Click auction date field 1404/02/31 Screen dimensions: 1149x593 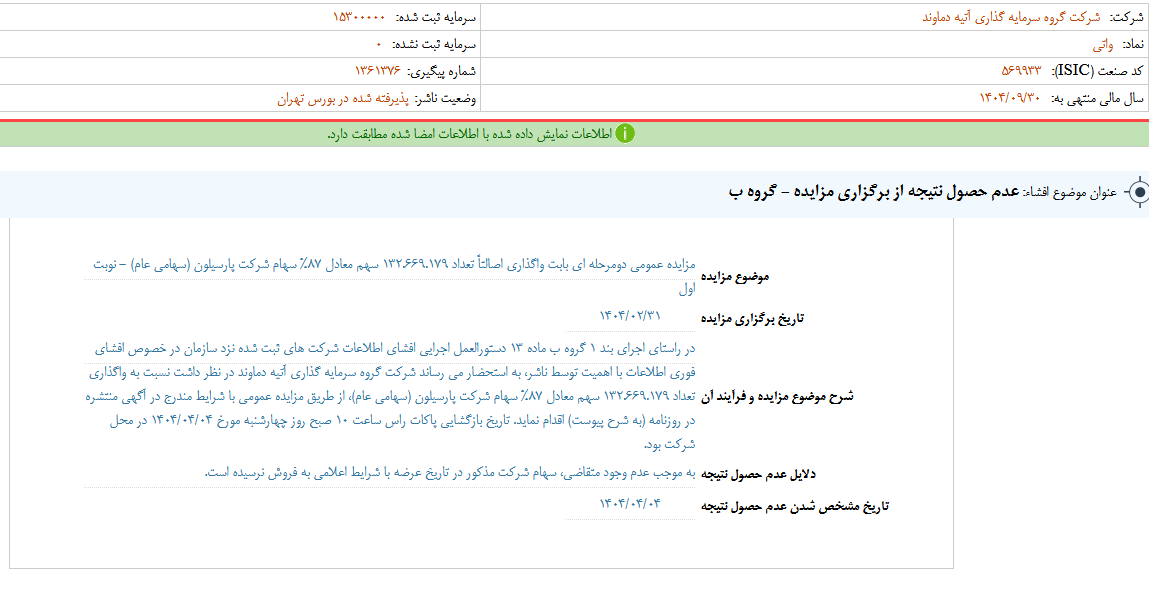coord(630,315)
